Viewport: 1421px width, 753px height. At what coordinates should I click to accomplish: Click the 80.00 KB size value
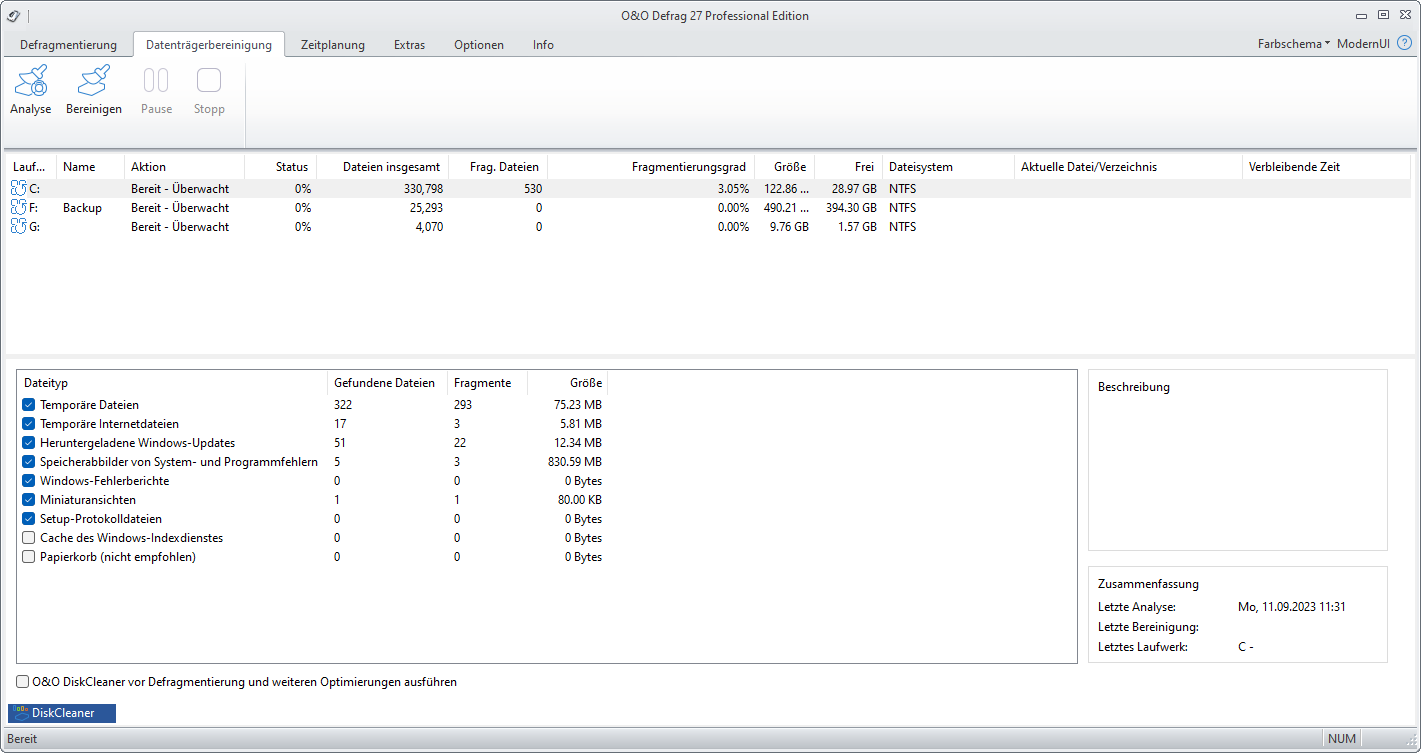tap(578, 500)
